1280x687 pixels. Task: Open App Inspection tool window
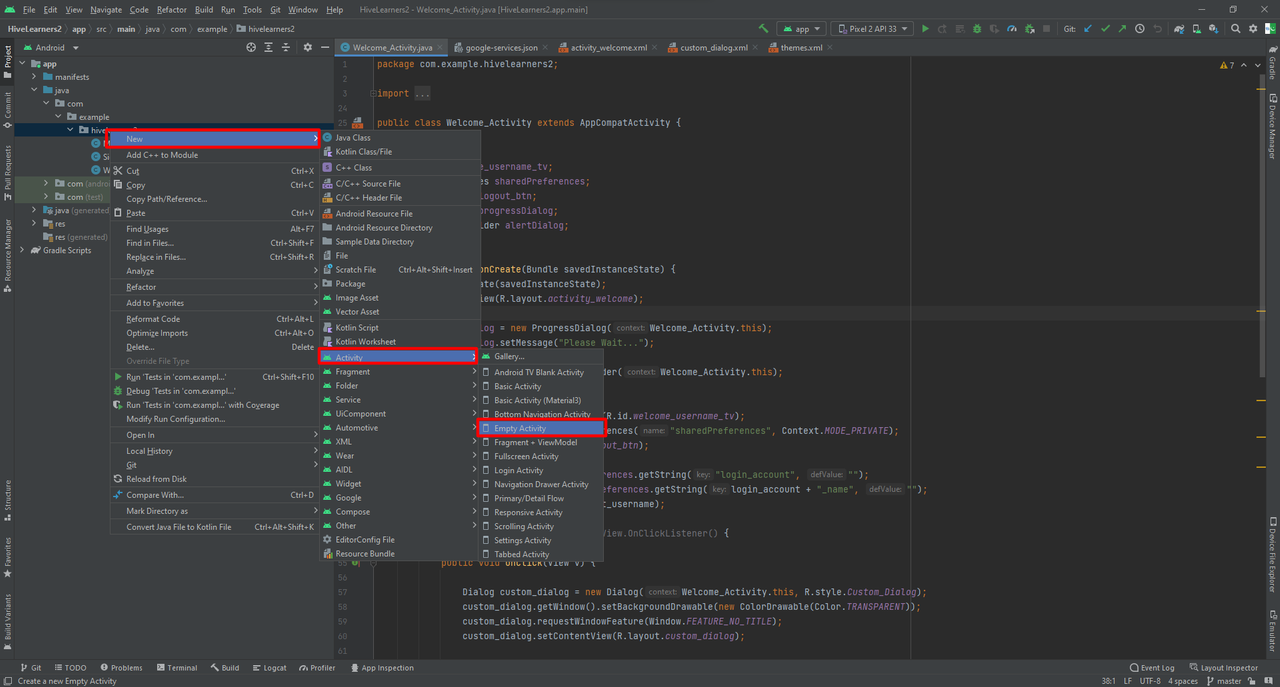coord(381,668)
